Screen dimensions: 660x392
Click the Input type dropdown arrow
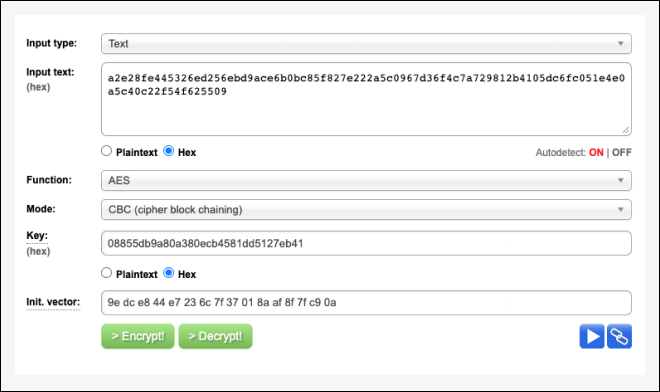(620, 44)
